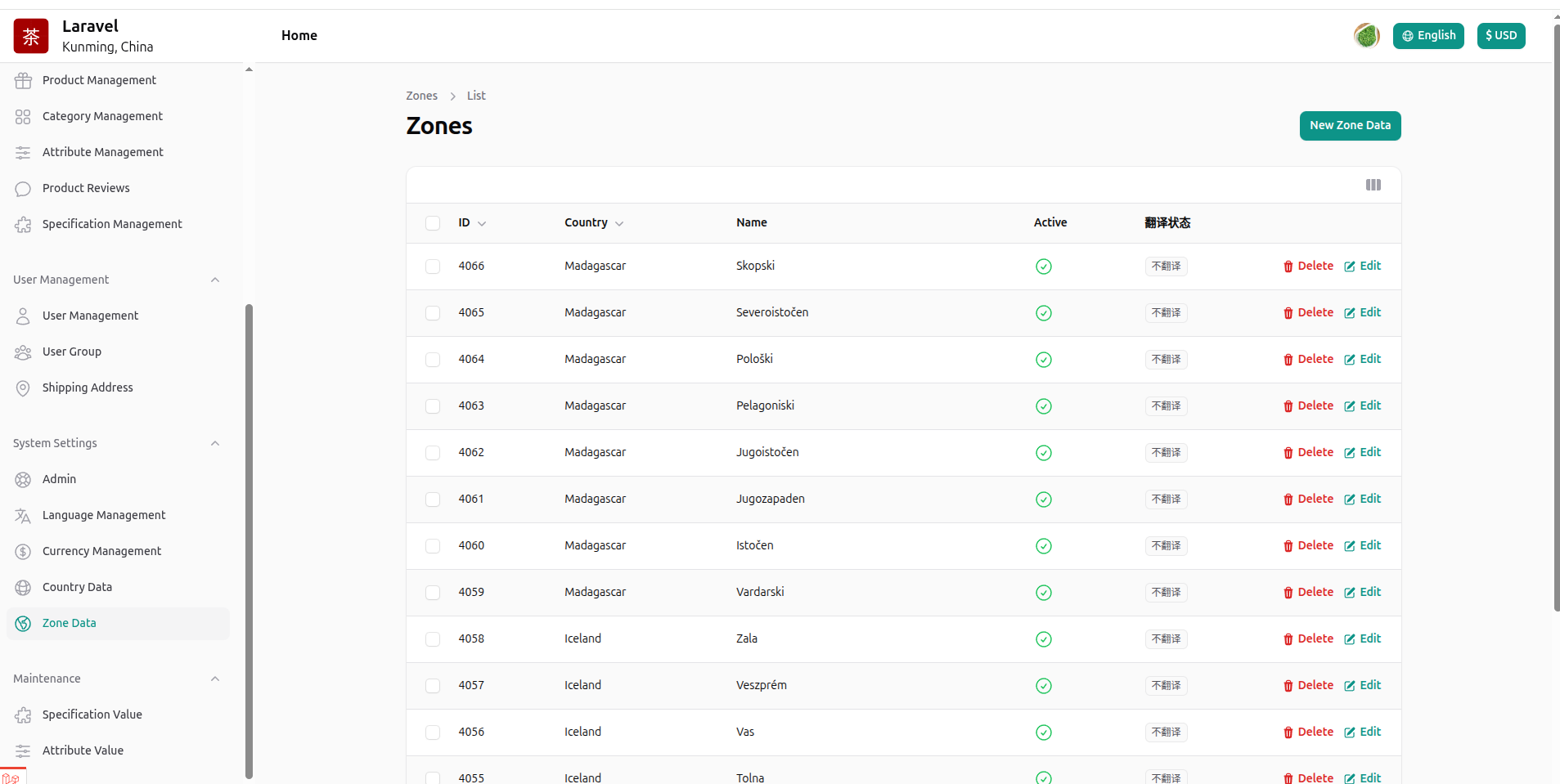Collapse the System Settings section
Image resolution: width=1560 pixels, height=784 pixels.
coord(215,443)
